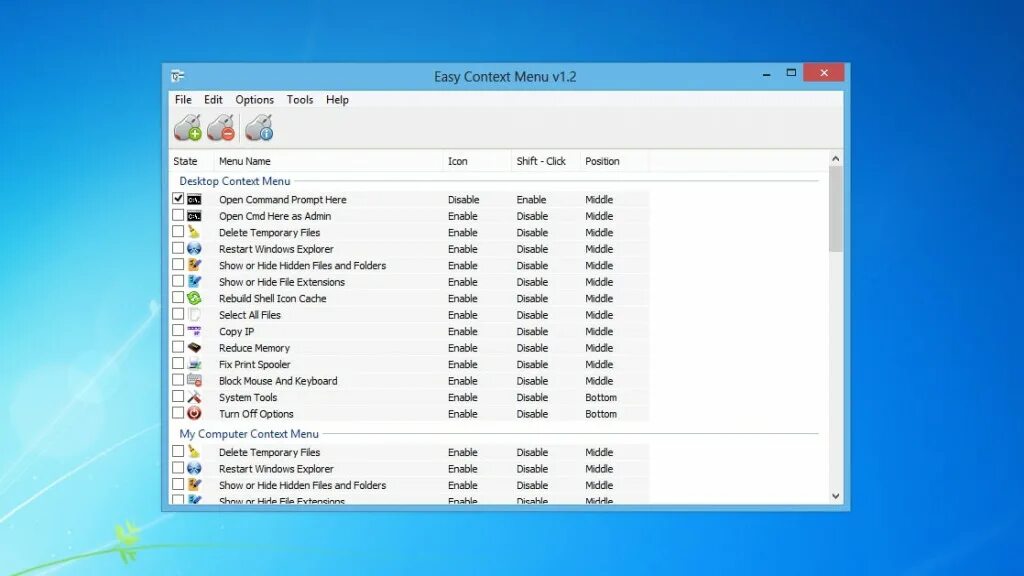Click the printer icon beside Fix Print Spooler

point(194,364)
